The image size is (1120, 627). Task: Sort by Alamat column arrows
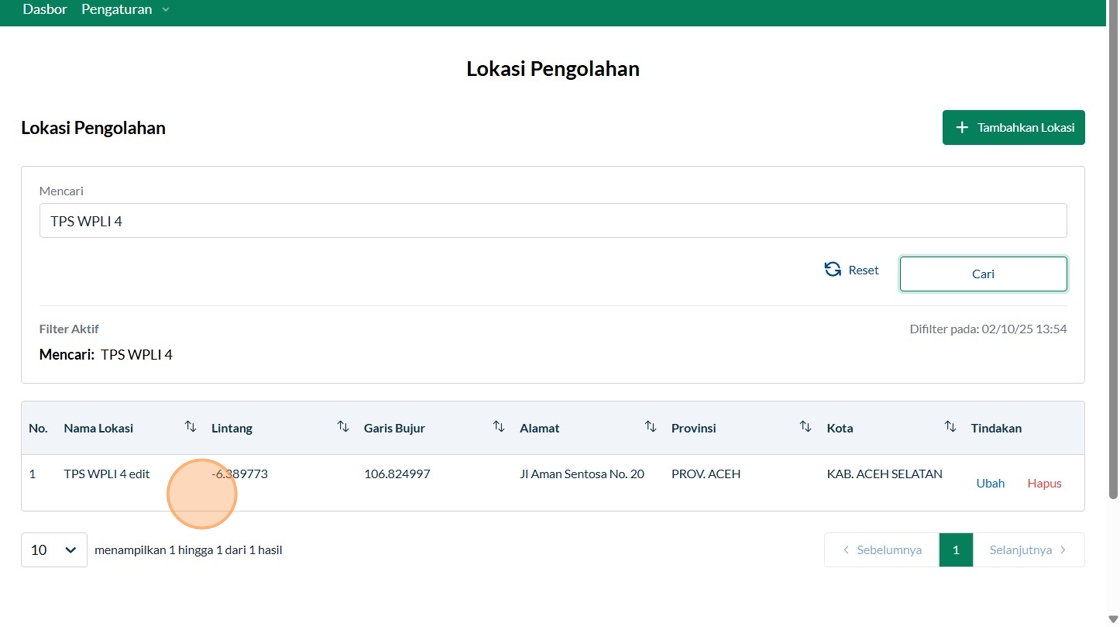[650, 426]
